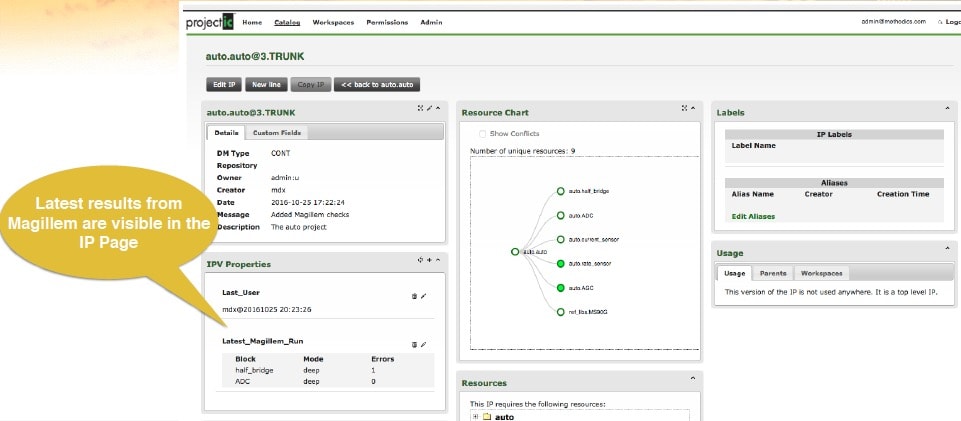Viewport: 961px width, 421px height.
Task: Collapse the Labels panel
Action: coord(948,108)
